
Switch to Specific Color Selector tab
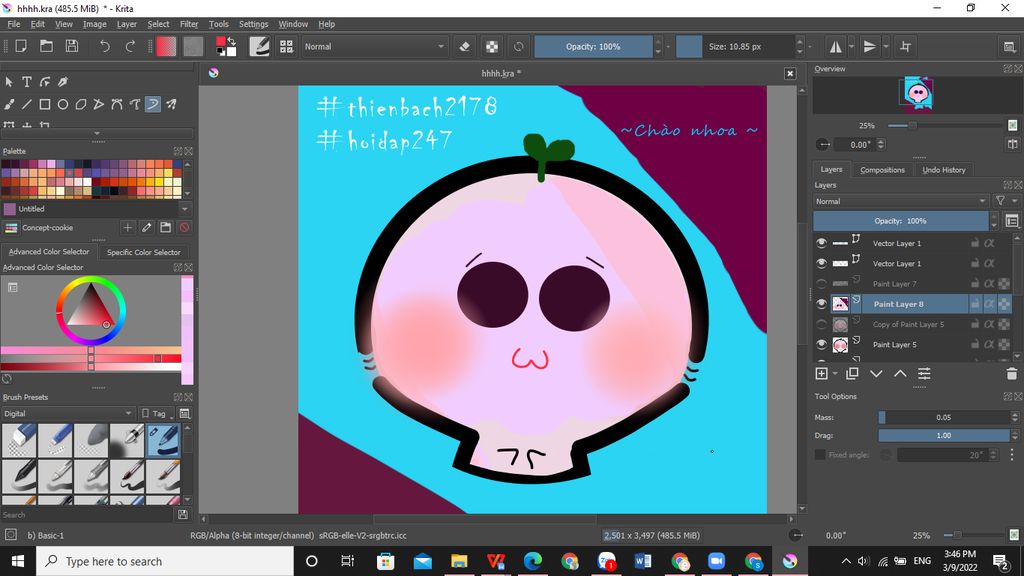(x=144, y=252)
